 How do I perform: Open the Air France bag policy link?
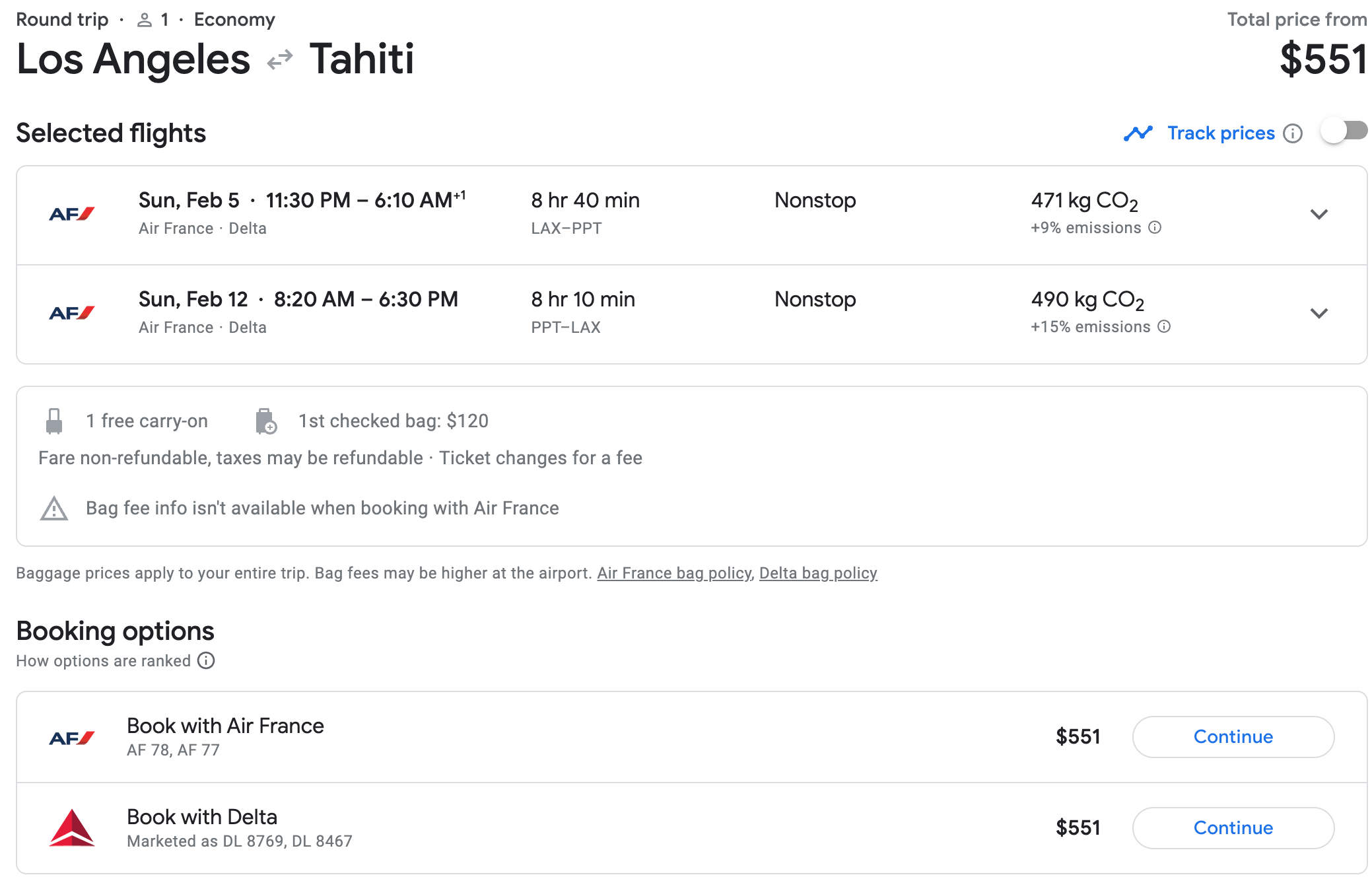(x=674, y=573)
